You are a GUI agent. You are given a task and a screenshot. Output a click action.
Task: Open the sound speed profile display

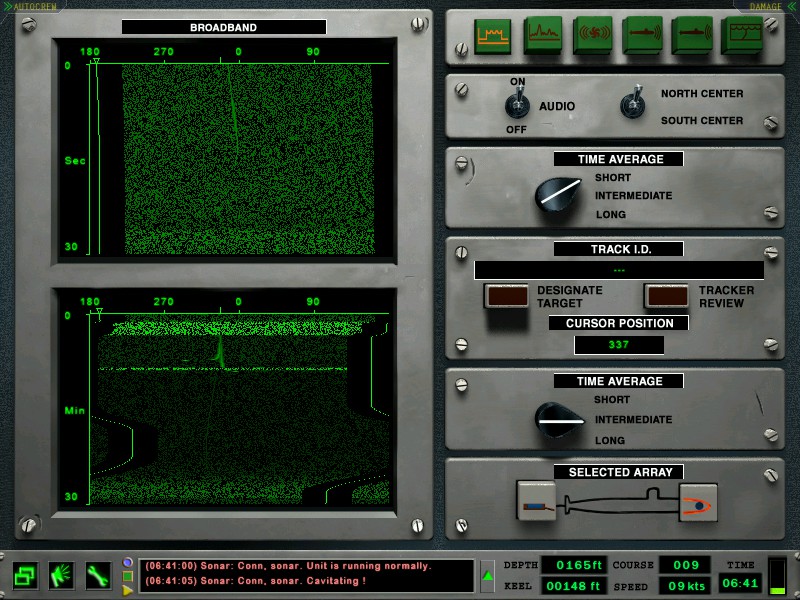(743, 35)
